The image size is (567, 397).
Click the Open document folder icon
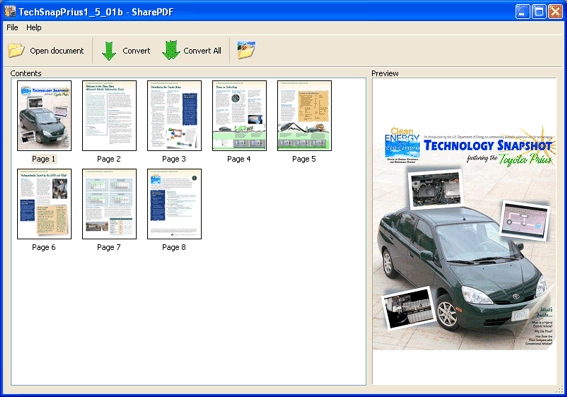click(16, 51)
